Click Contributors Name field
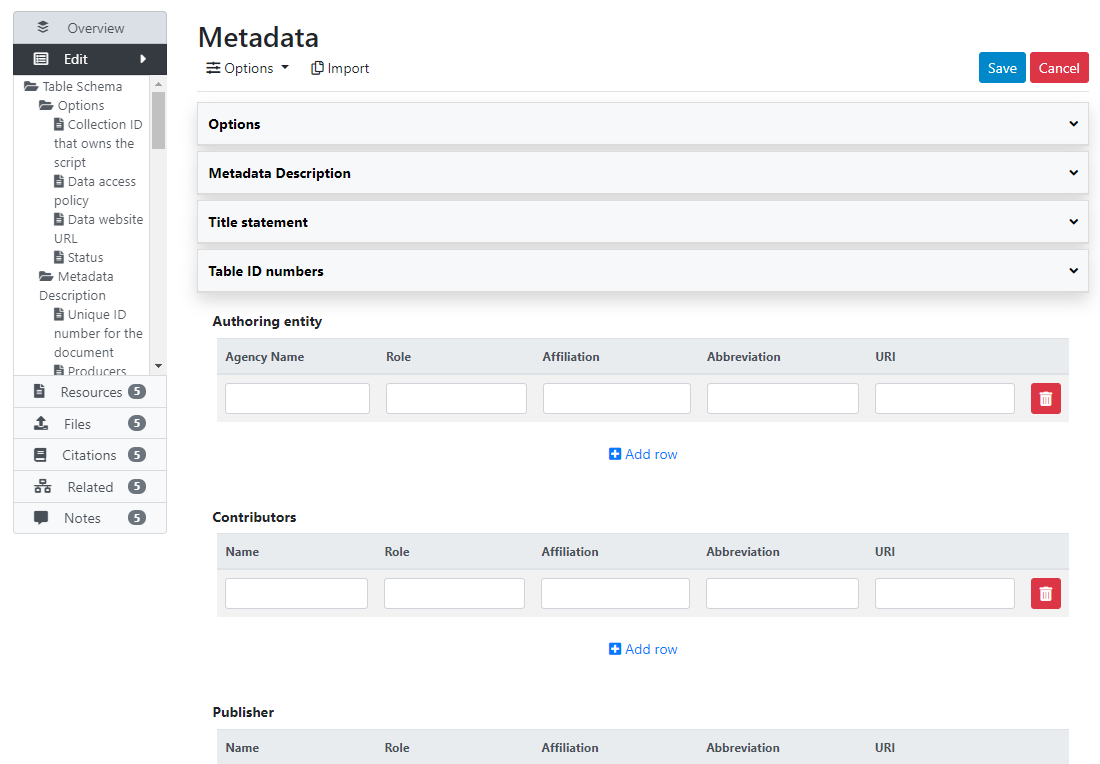1100x764 pixels. [x=296, y=594]
